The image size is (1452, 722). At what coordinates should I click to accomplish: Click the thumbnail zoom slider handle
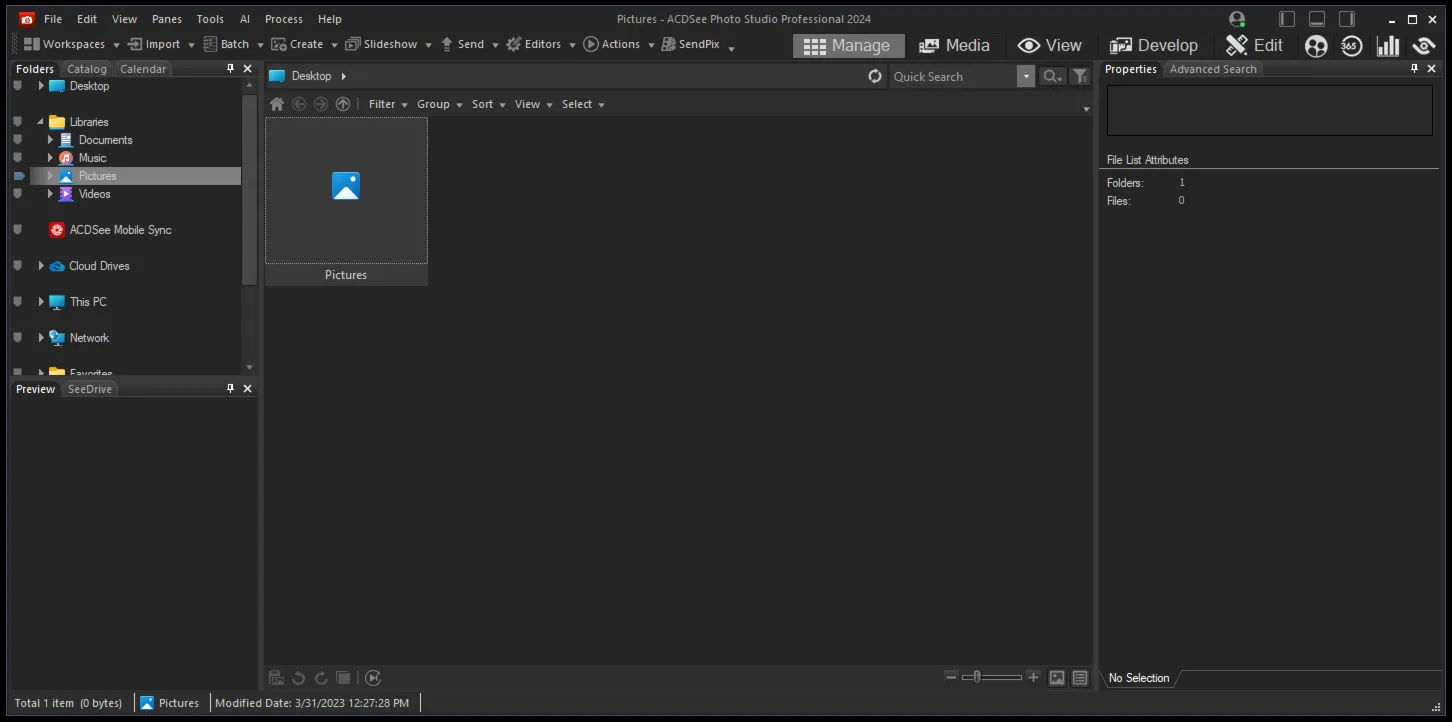pos(977,677)
